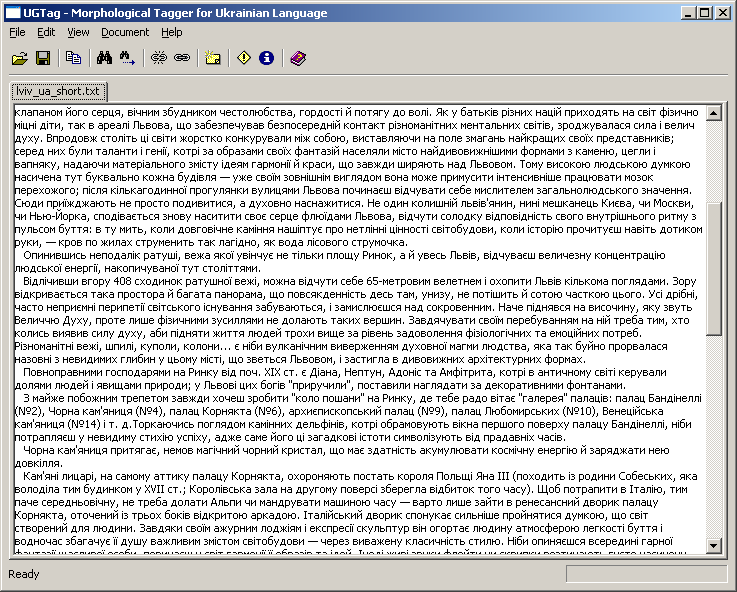Click the yellow sparkle folder icon

point(213,58)
